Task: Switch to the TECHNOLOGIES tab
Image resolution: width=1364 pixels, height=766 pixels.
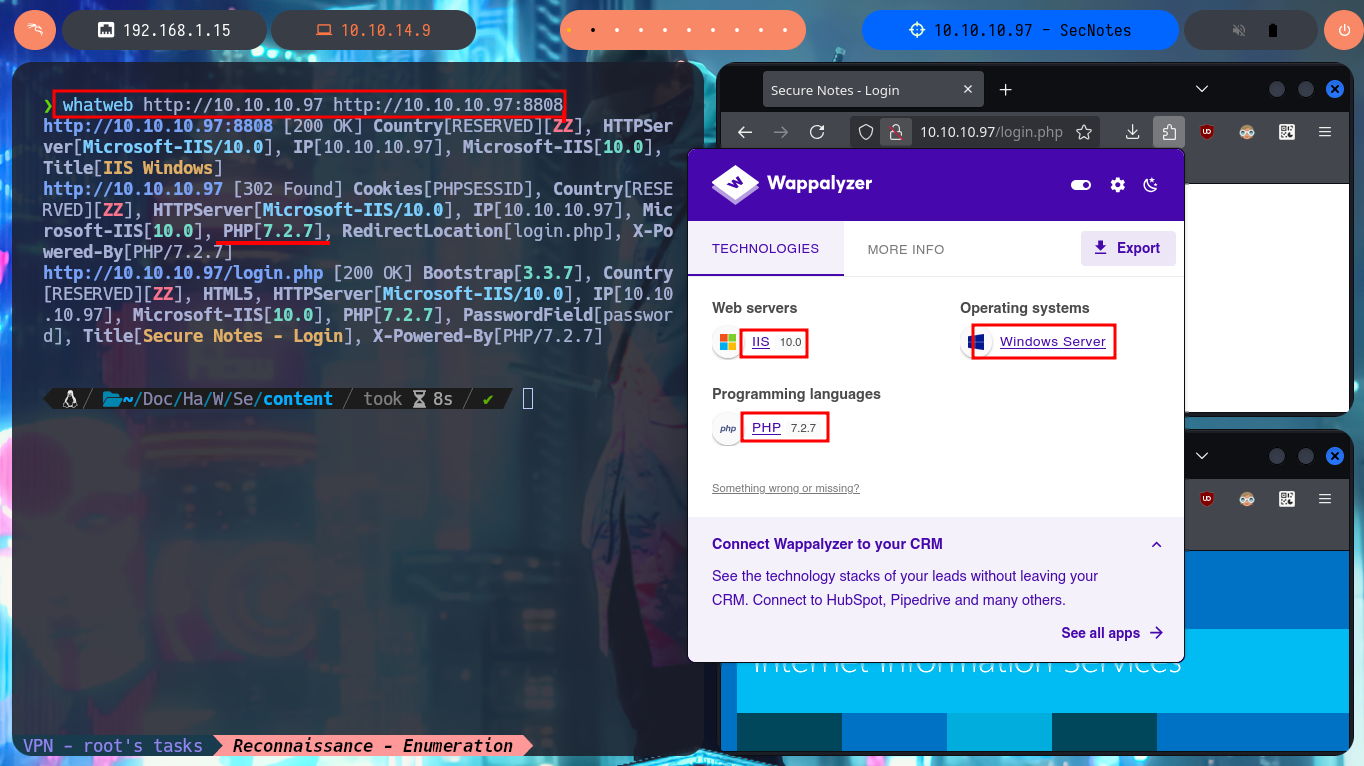Action: coord(766,248)
